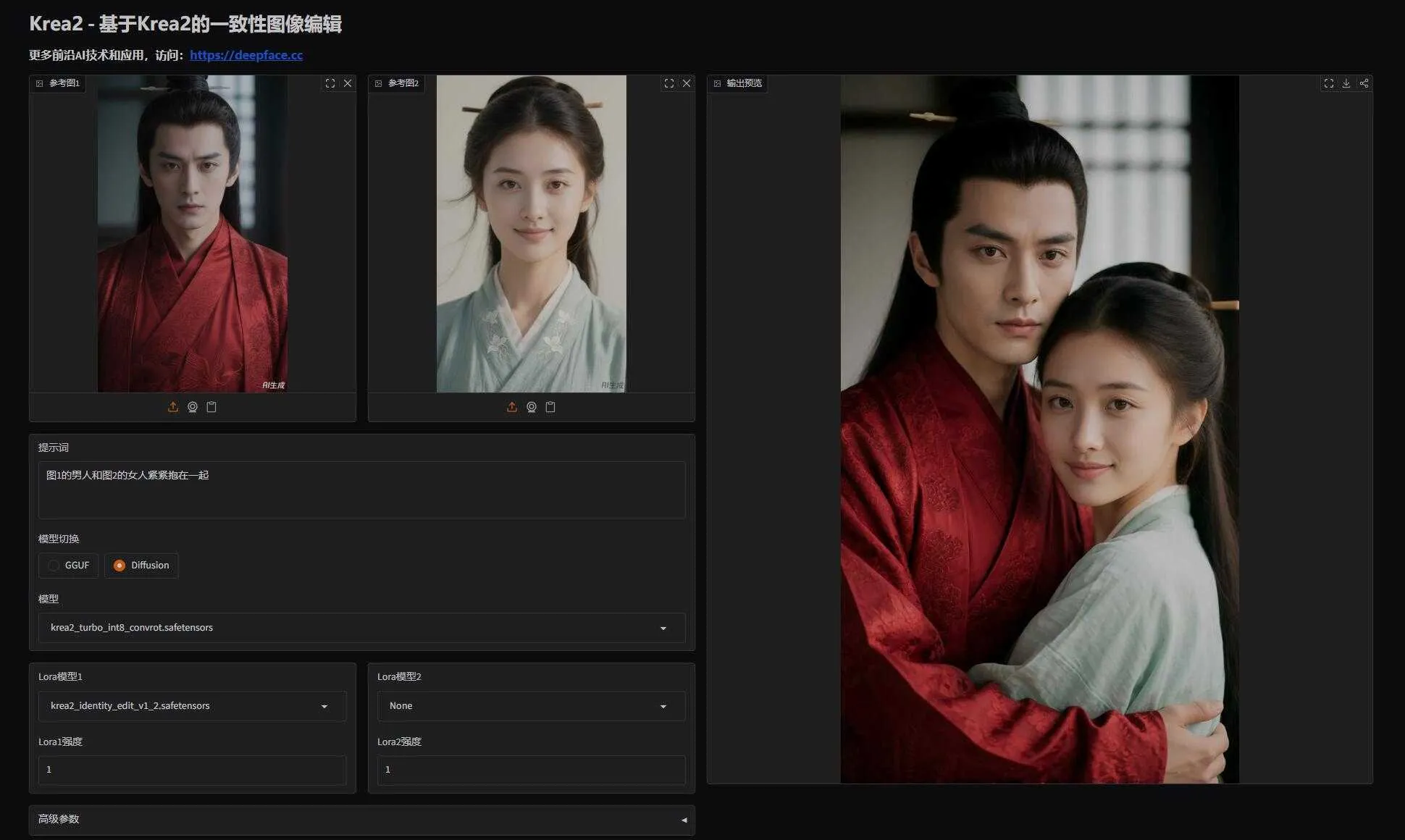Remove the 参考图2 image with X
This screenshot has width=1405, height=840.
(687, 83)
